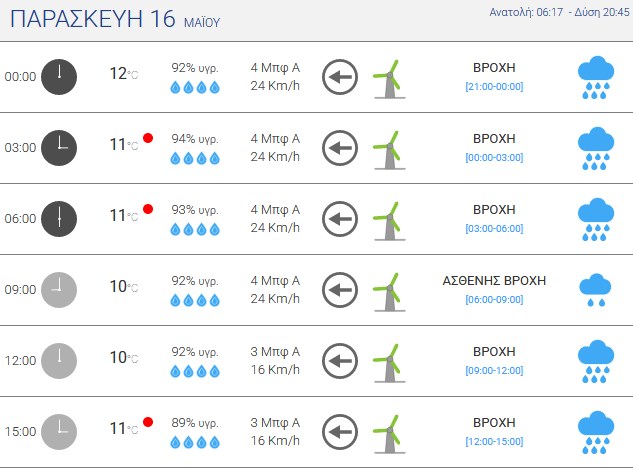
Task: Click the red dot beside 11°C at 03:00
Action: [x=148, y=138]
